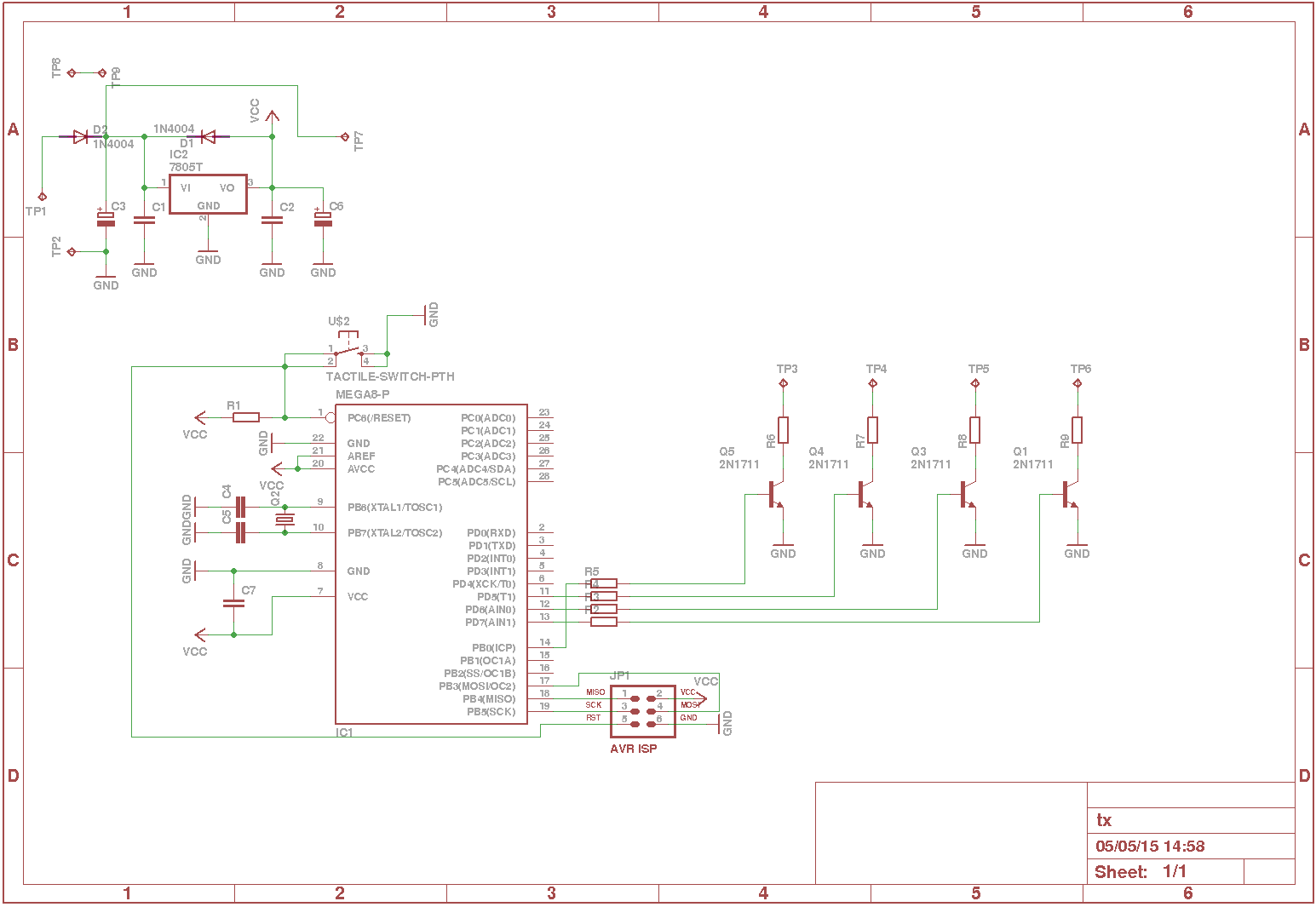Click the PB0(ICP) pin label
The image size is (1316, 907).
click(x=494, y=648)
